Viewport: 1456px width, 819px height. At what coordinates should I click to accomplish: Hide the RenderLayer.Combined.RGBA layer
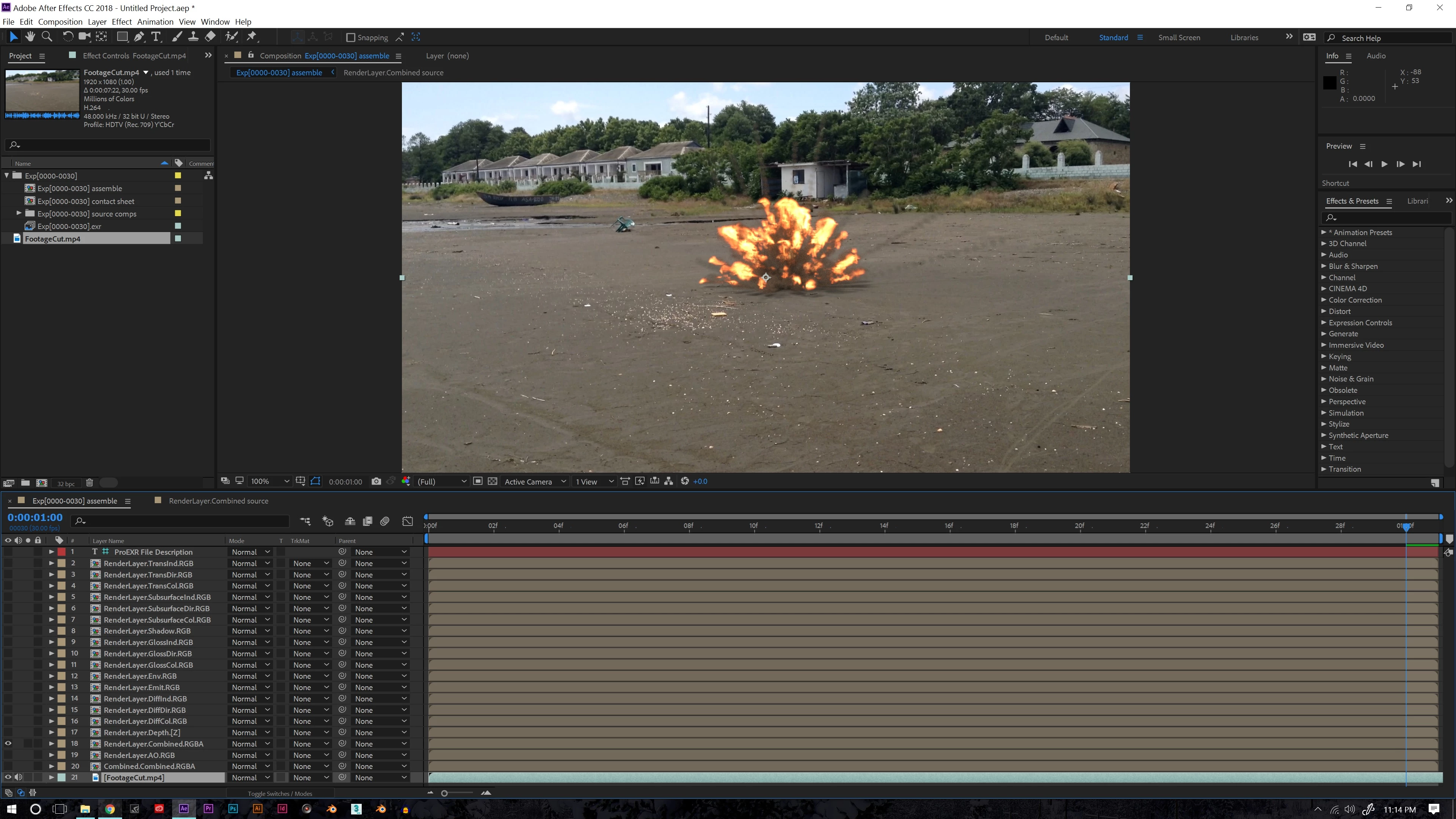(8, 744)
